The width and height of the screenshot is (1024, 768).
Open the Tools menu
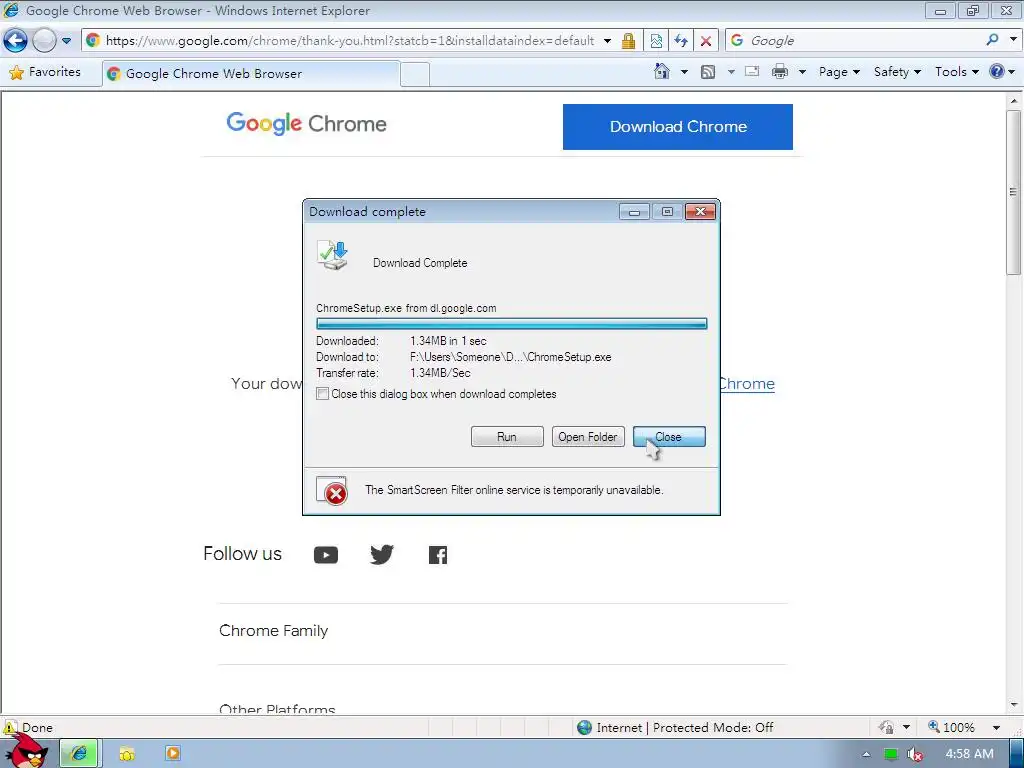[x=957, y=72]
